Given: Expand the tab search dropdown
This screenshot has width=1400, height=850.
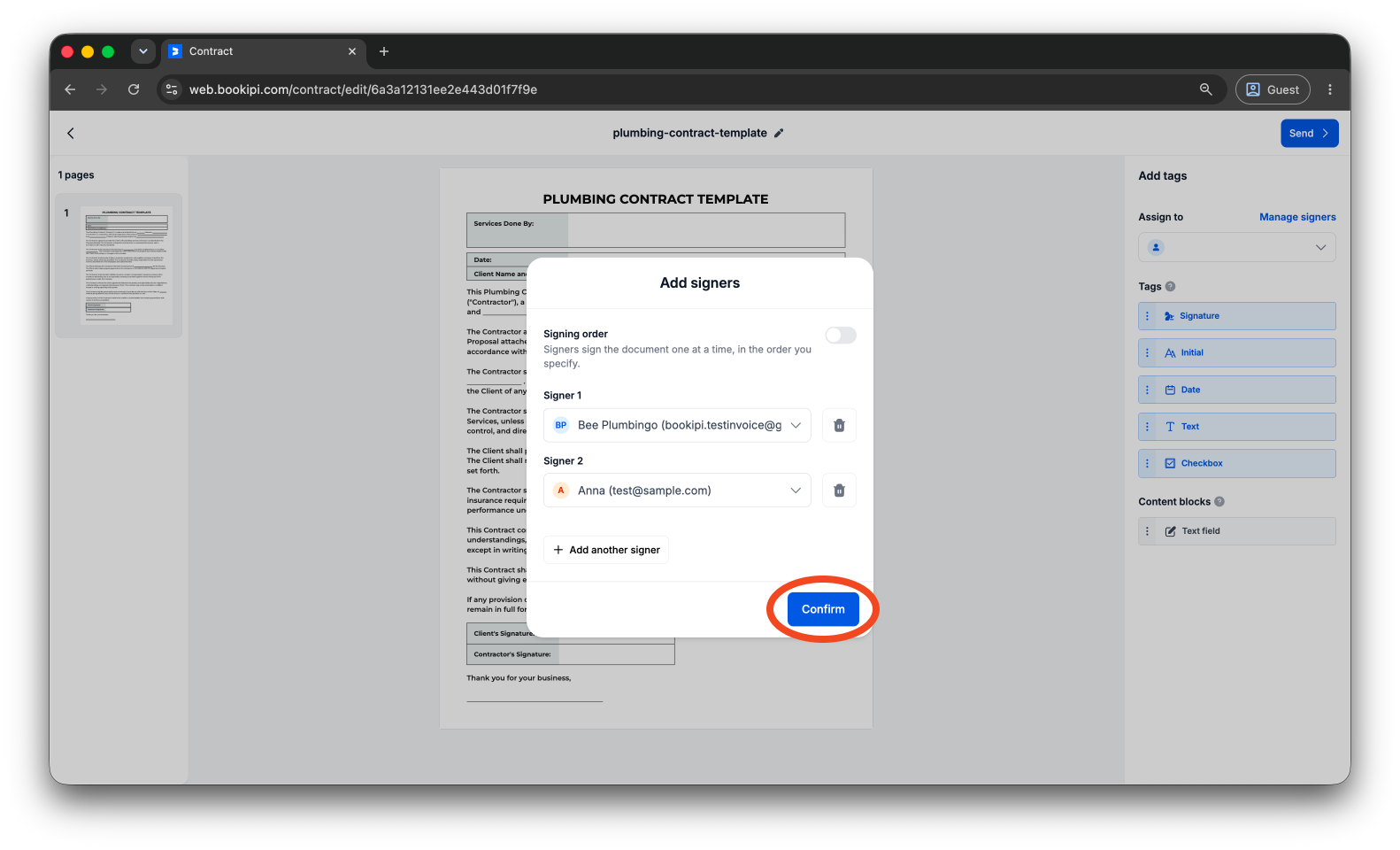Looking at the screenshot, I should (142, 51).
